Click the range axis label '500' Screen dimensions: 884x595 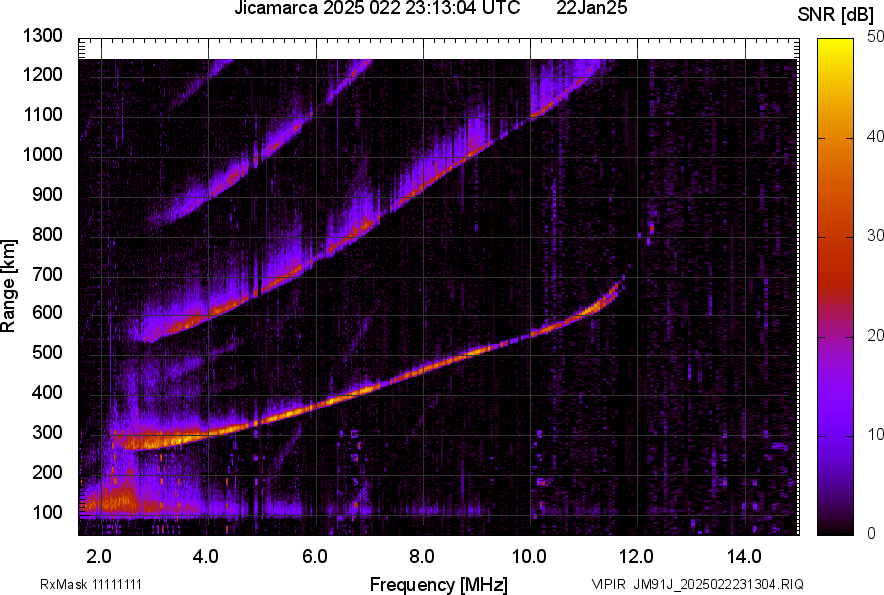(x=47, y=352)
